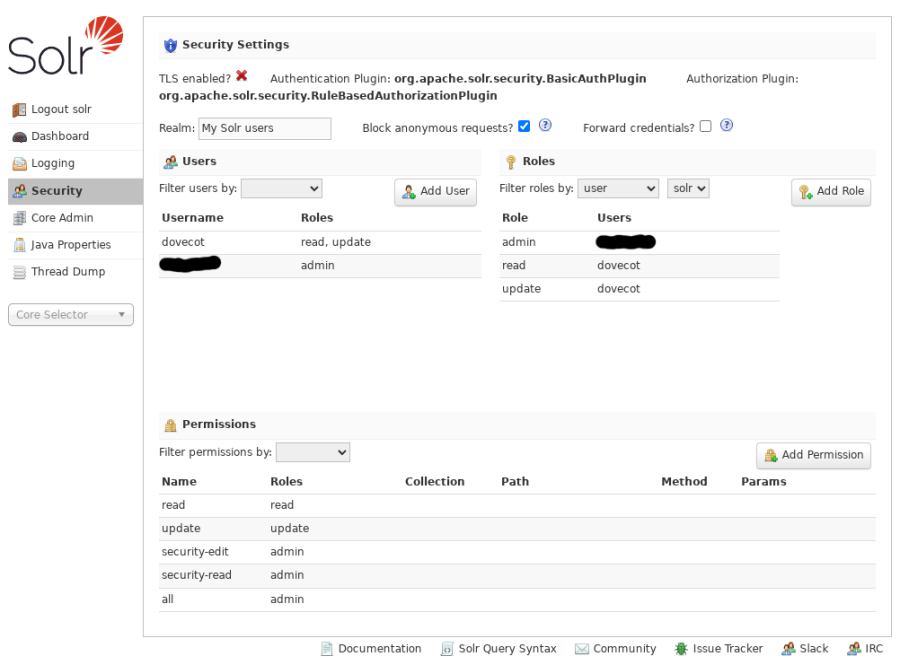Click the Permissions lock icon
This screenshot has width=900, height=665.
coord(170,425)
